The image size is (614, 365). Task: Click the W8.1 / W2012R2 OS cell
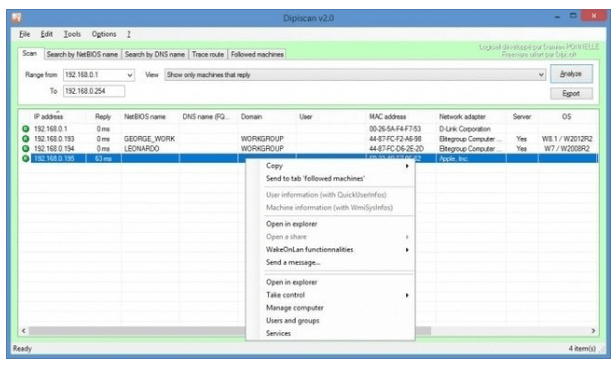567,139
